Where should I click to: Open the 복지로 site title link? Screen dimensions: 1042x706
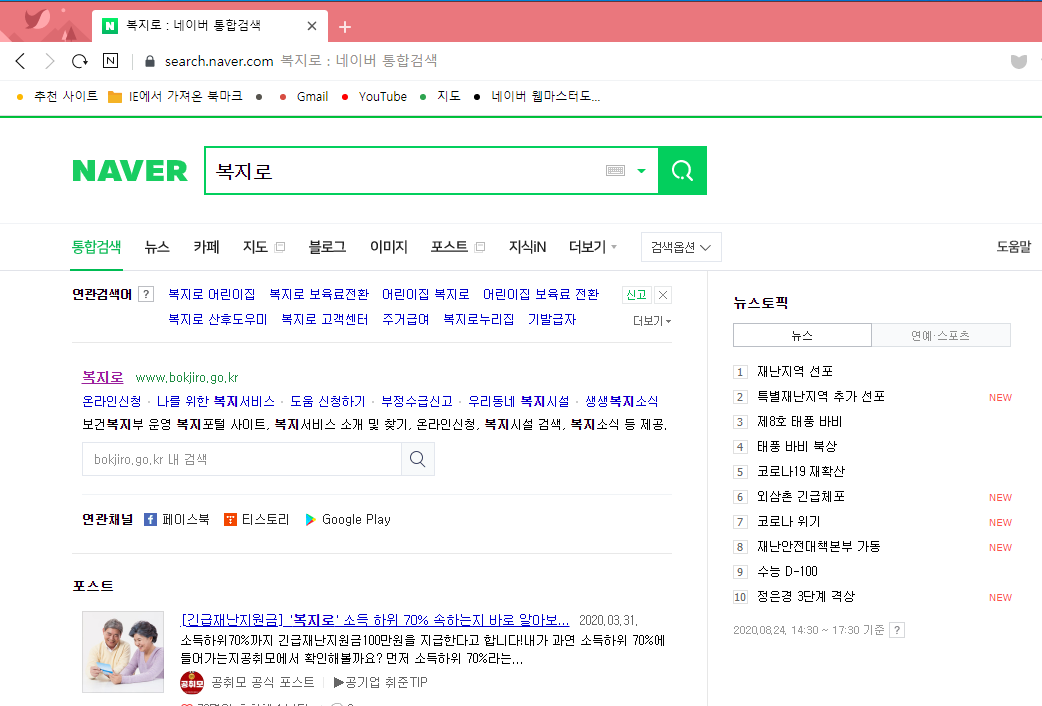point(102,377)
